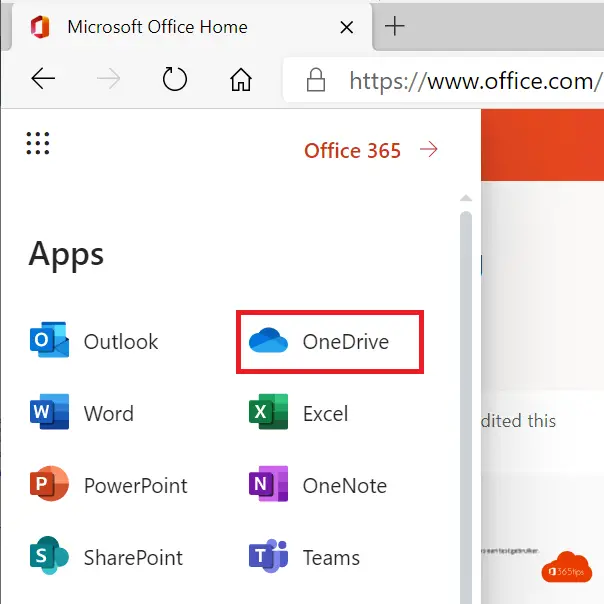604x604 pixels.
Task: Close the app launcher waffle menu
Action: pyautogui.click(x=38, y=143)
